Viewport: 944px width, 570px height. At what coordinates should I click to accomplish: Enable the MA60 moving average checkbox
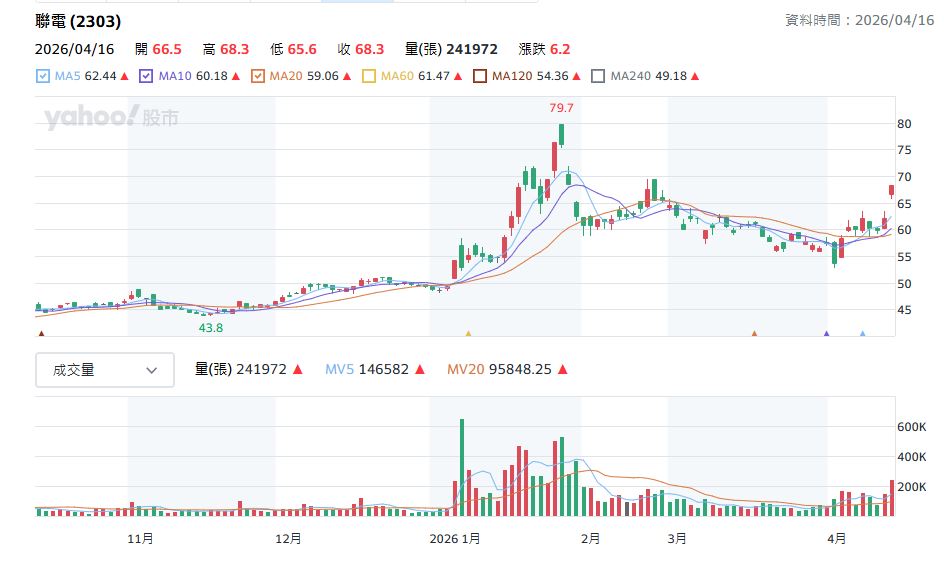pos(369,75)
